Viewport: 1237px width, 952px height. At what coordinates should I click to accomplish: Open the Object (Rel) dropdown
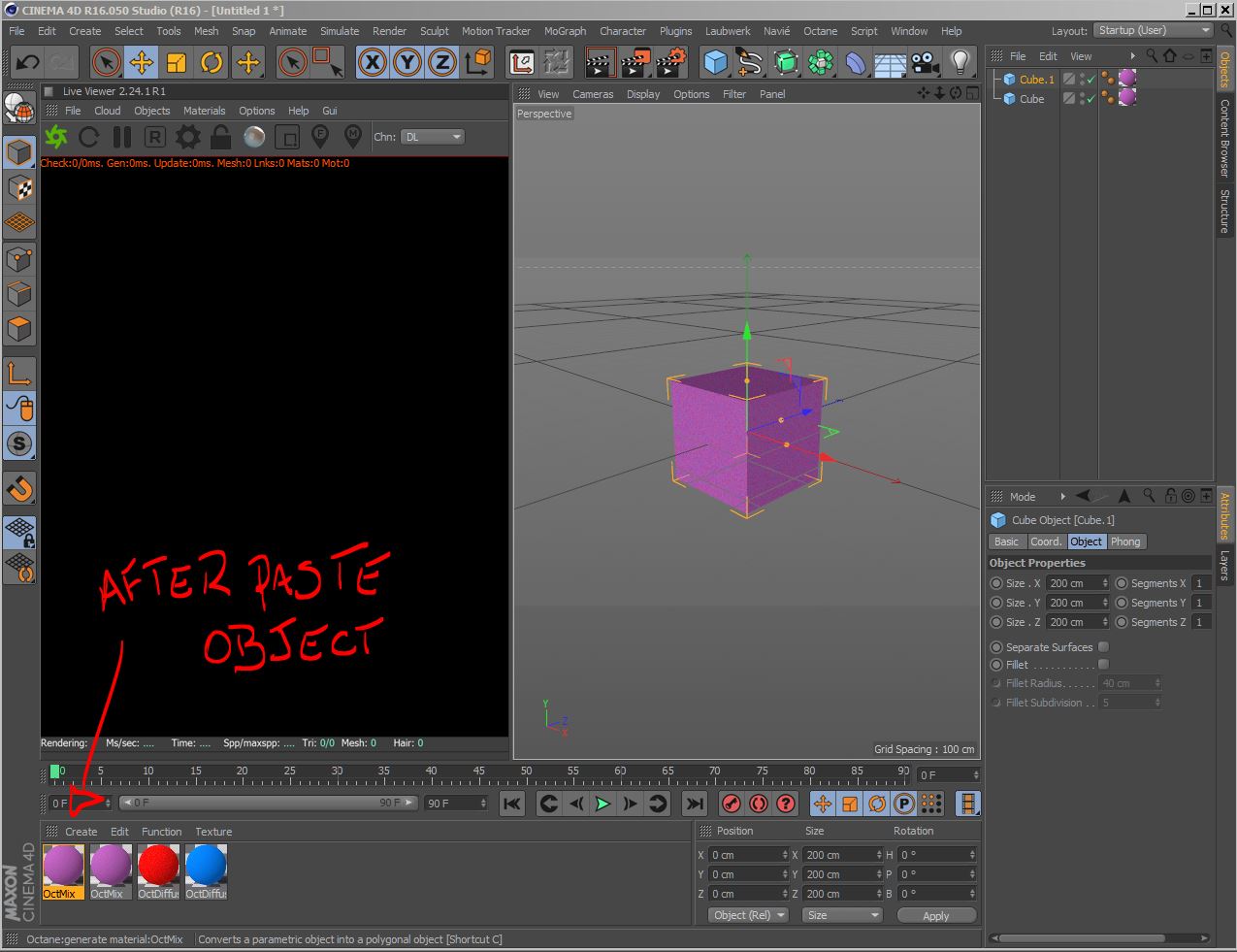click(x=747, y=915)
